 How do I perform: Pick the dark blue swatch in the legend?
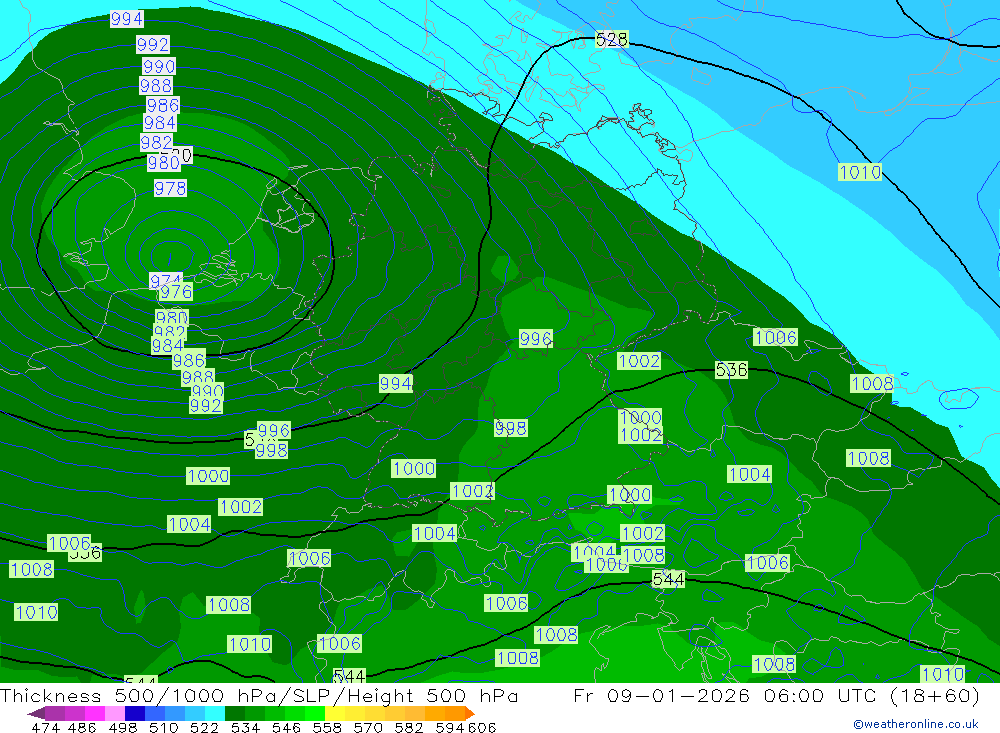point(135,713)
